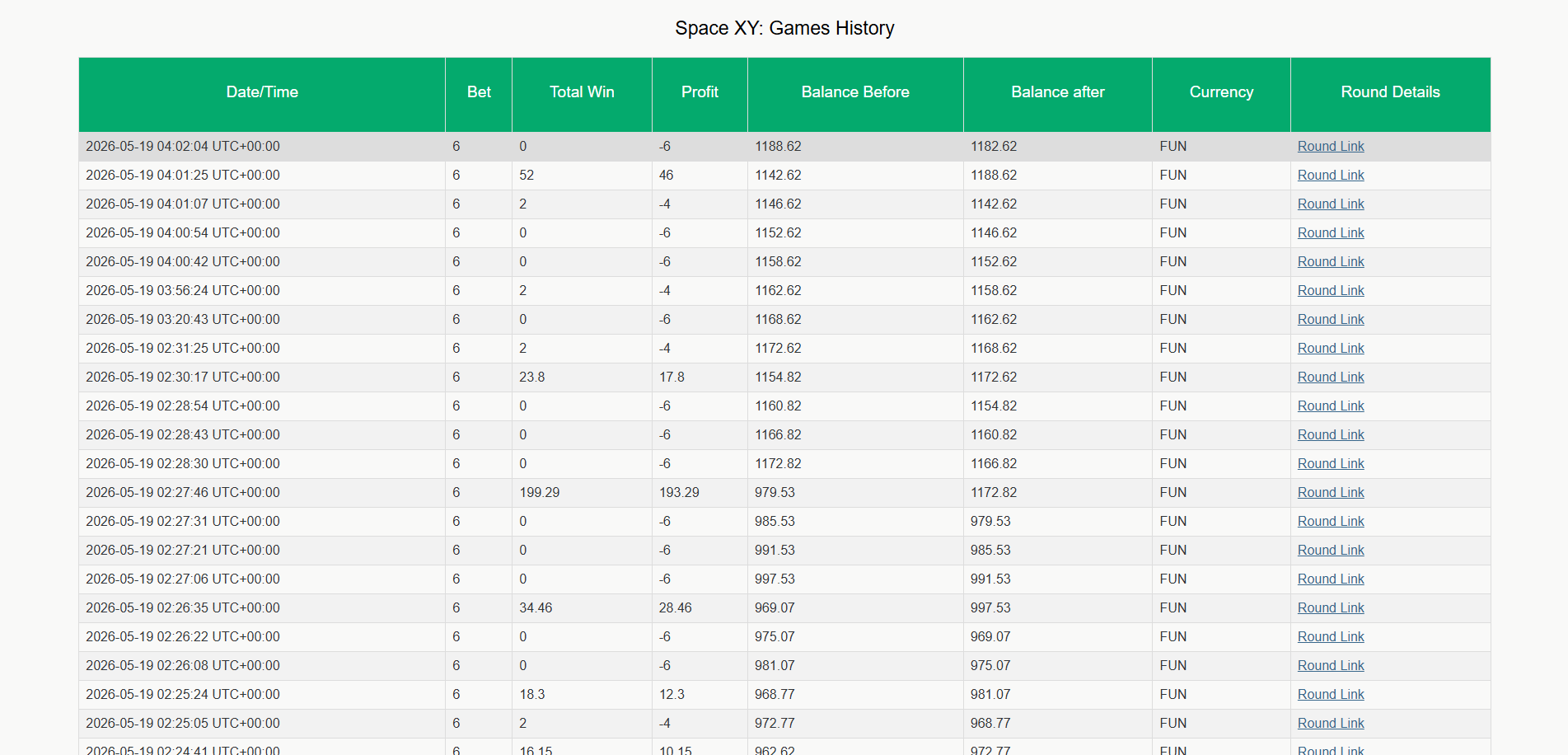Open Round Link for 04:01:25 row

(1331, 175)
